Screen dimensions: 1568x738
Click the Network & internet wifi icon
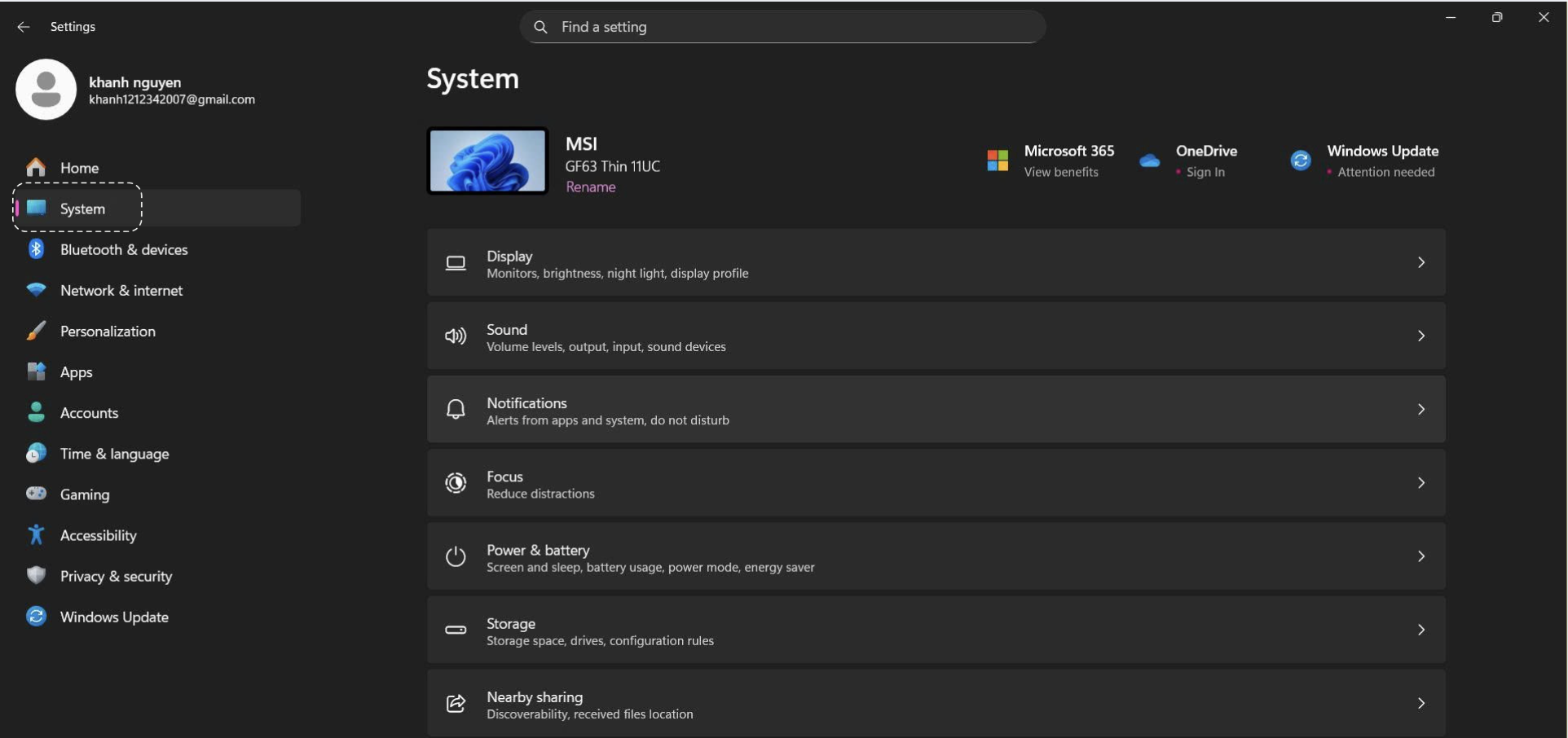pyautogui.click(x=36, y=290)
